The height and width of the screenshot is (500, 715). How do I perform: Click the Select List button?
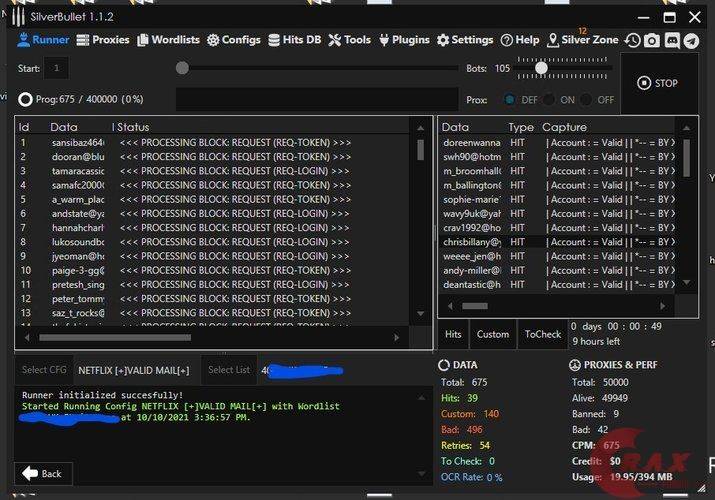[x=228, y=370]
